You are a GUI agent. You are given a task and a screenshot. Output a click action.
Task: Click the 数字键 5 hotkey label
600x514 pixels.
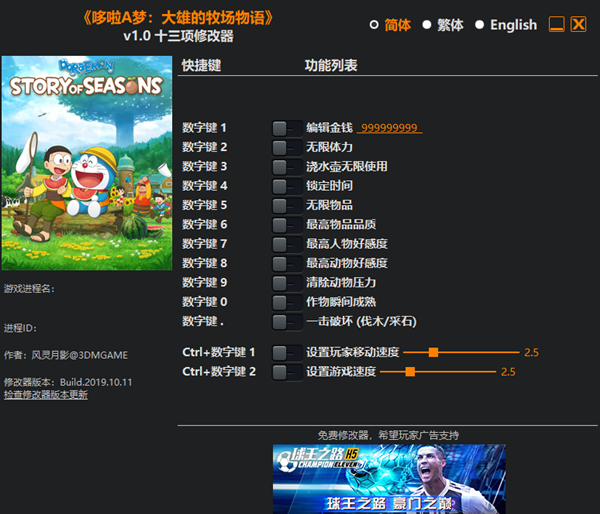pos(204,205)
